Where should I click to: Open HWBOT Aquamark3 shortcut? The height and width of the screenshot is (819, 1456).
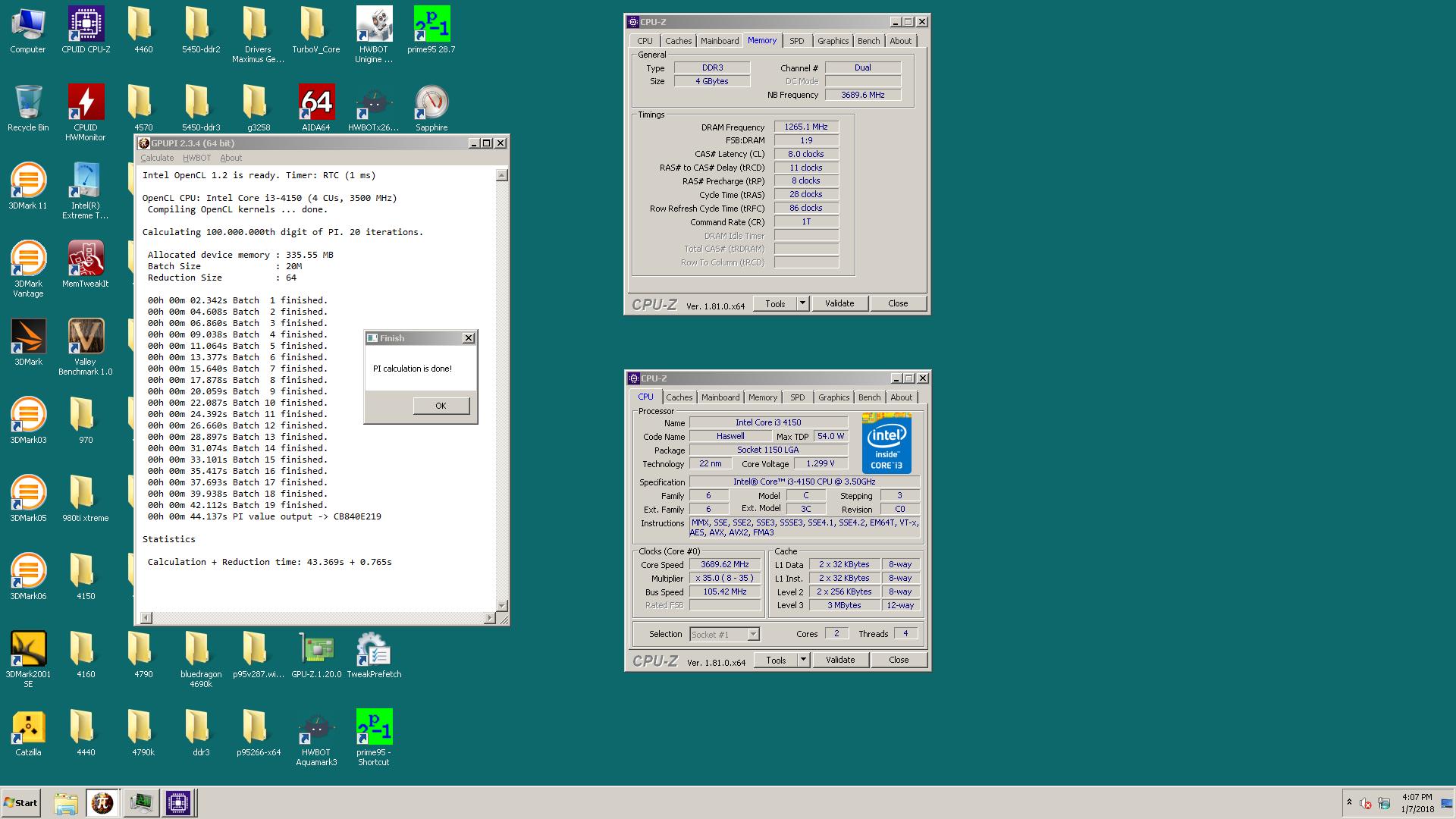click(x=316, y=738)
